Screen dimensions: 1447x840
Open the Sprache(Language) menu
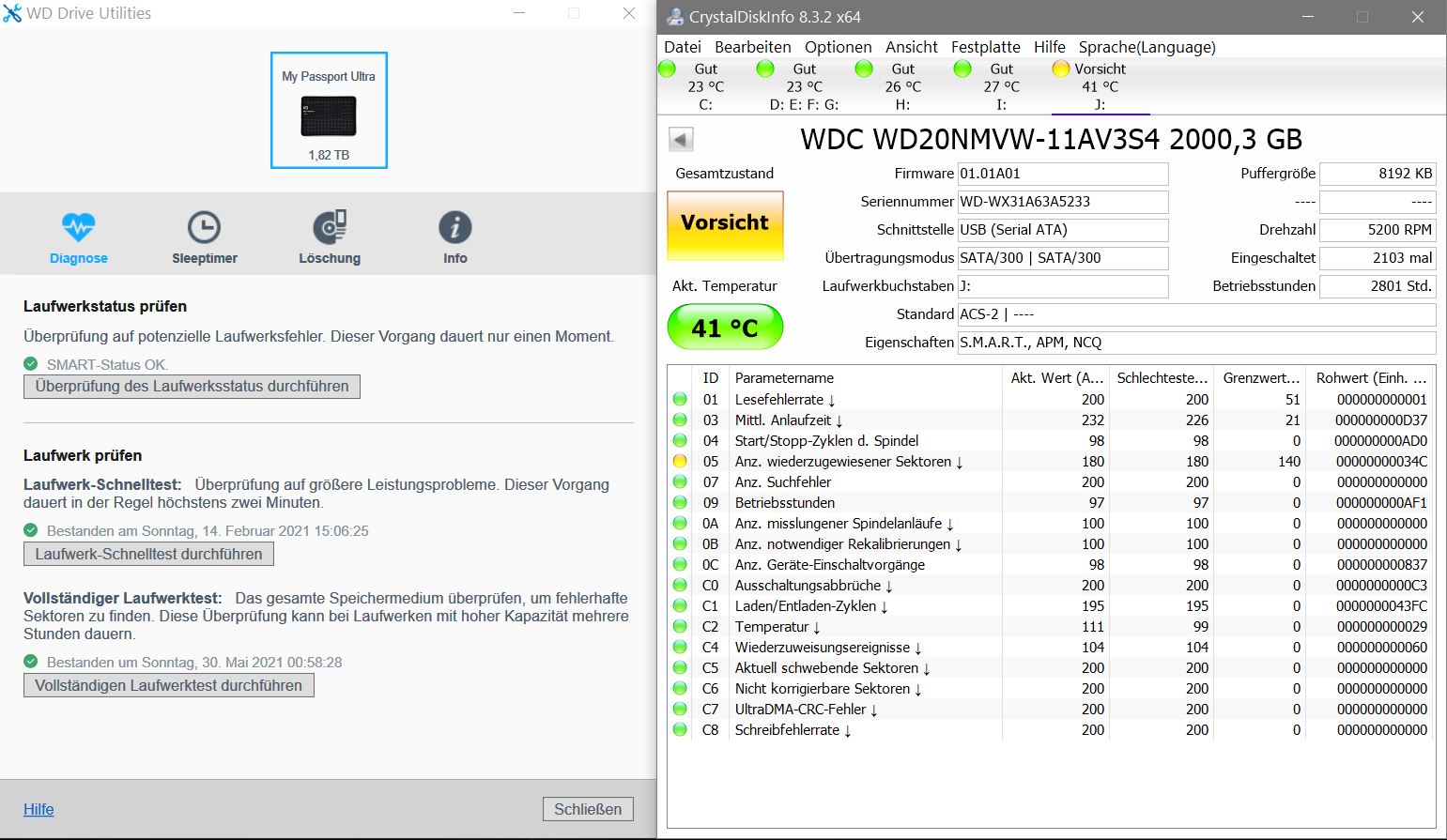(1147, 47)
